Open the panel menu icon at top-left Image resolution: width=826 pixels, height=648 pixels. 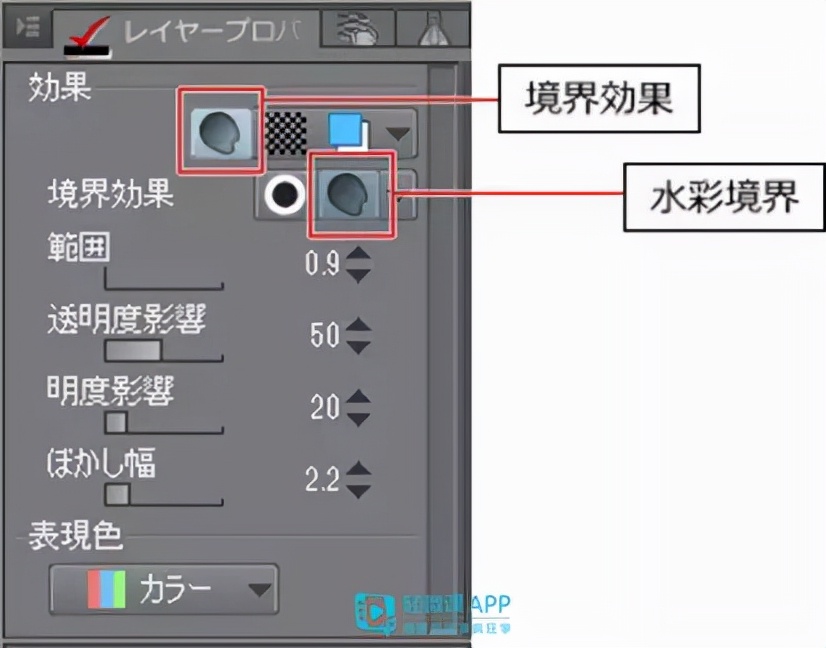(27, 27)
